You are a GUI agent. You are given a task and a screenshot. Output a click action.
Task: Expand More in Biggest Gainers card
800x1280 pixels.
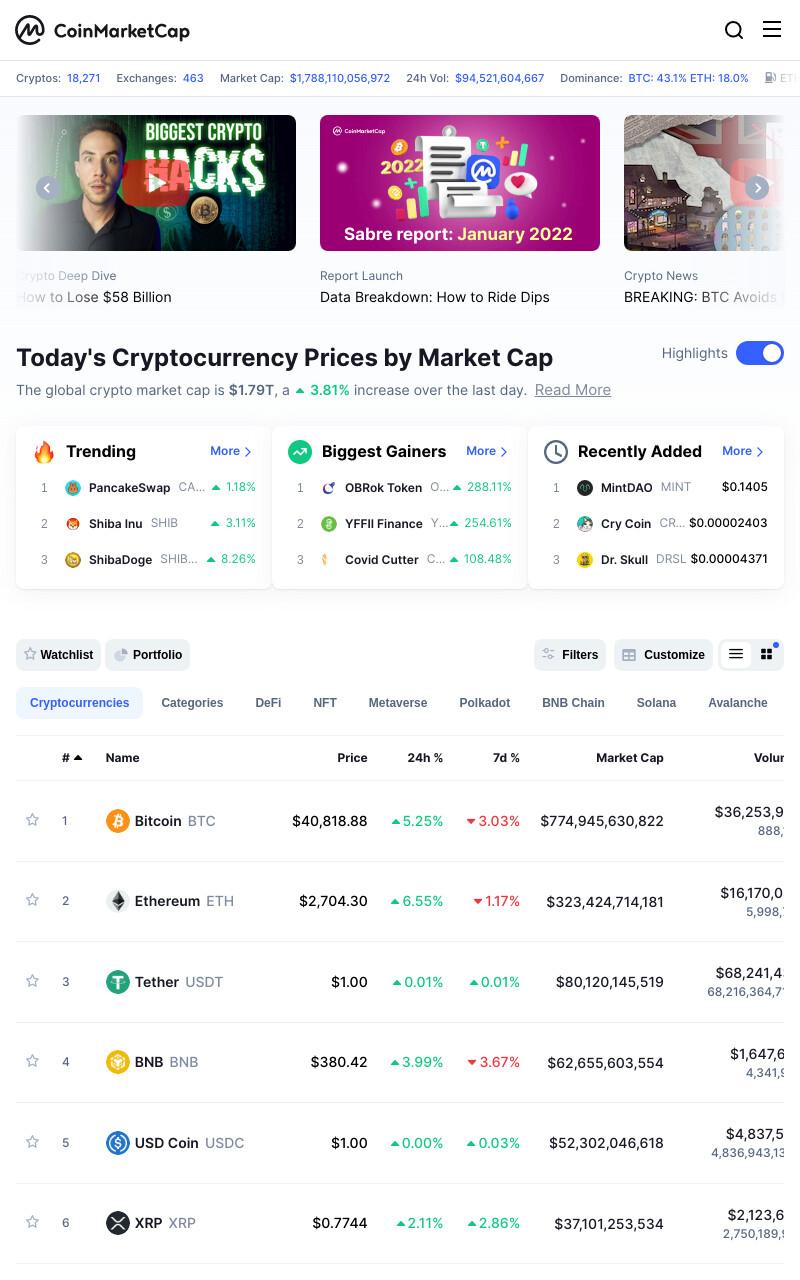[x=487, y=452]
